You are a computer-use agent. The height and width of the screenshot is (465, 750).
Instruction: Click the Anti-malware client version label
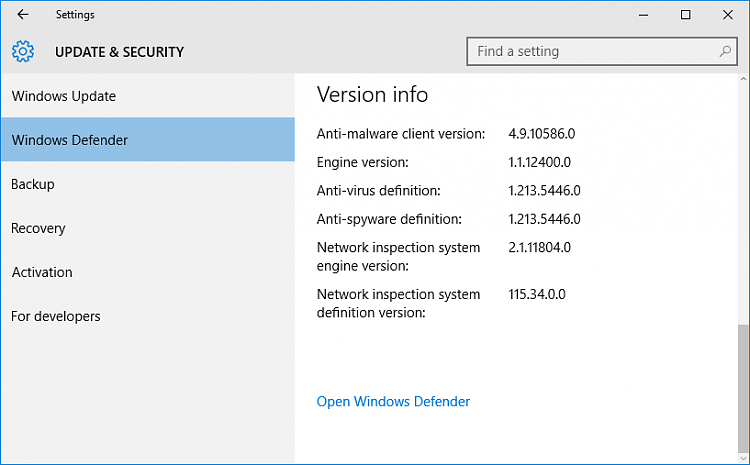(x=401, y=133)
